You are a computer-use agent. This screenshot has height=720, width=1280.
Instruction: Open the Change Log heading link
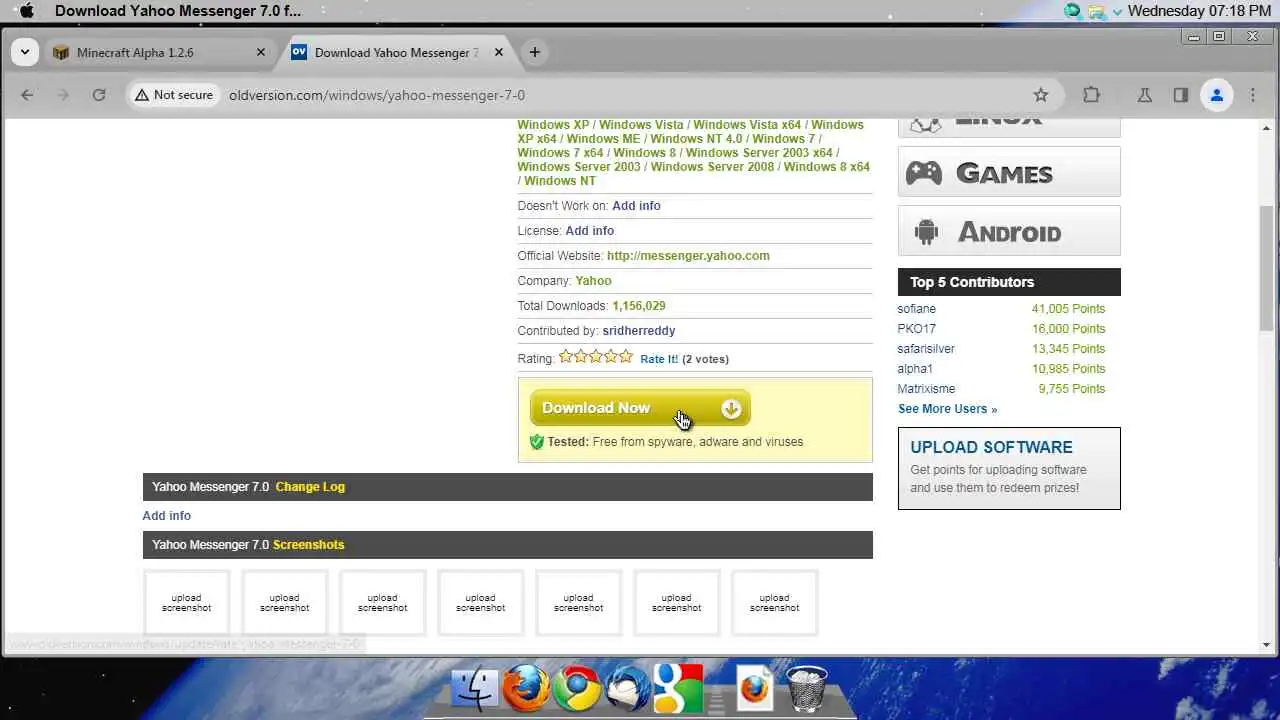[310, 487]
